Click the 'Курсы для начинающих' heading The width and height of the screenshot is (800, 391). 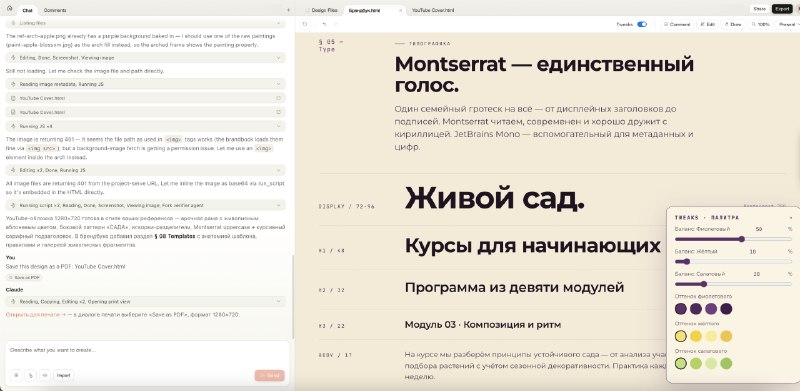coord(533,246)
